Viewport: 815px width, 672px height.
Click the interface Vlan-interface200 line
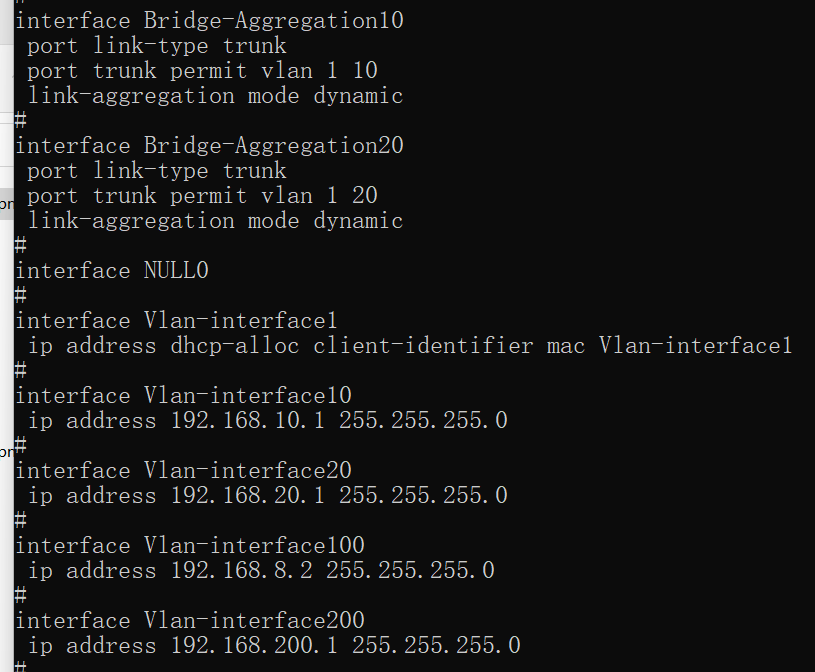[189, 620]
